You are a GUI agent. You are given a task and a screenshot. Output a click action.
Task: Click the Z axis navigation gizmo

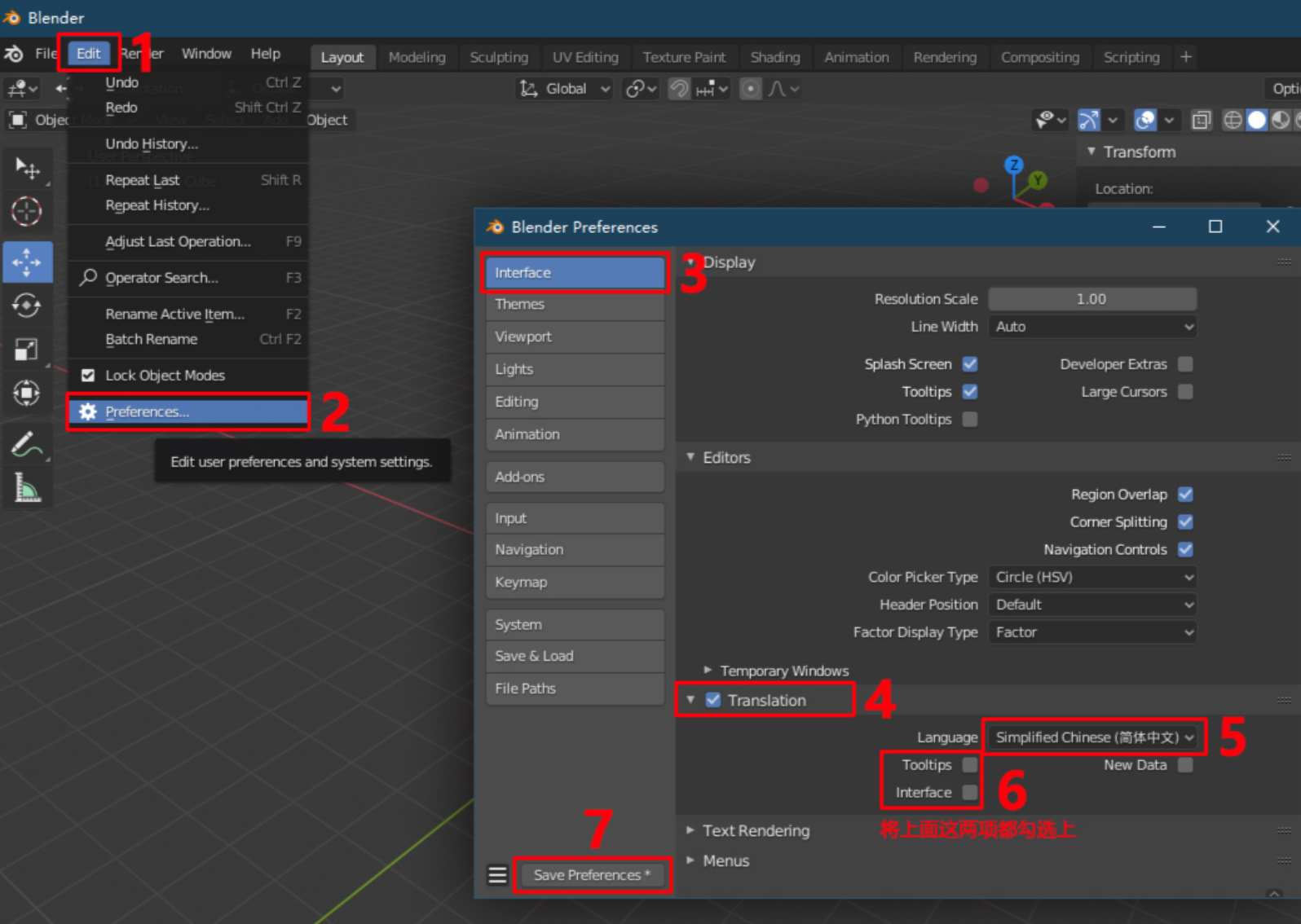tap(1013, 165)
